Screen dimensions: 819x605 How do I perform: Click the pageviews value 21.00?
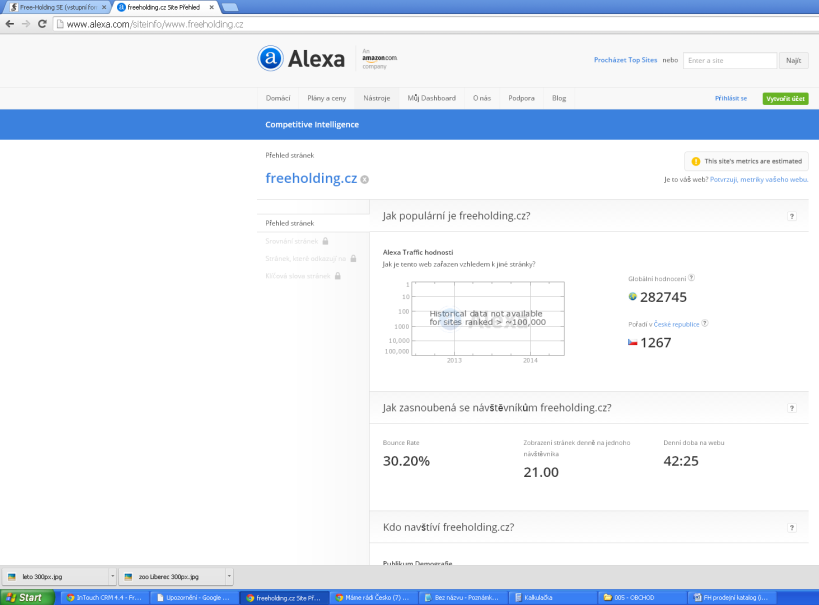click(541, 472)
